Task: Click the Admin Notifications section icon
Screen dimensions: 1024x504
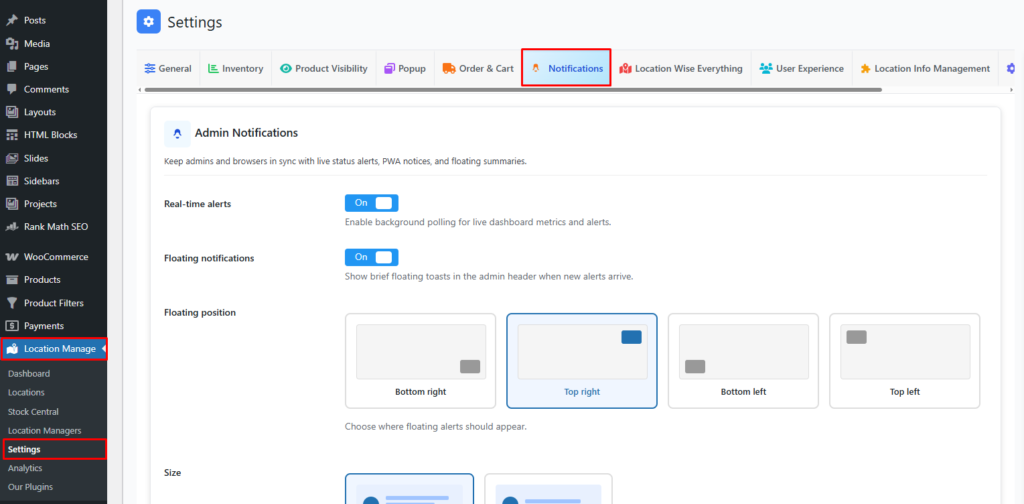Action: pos(177,133)
